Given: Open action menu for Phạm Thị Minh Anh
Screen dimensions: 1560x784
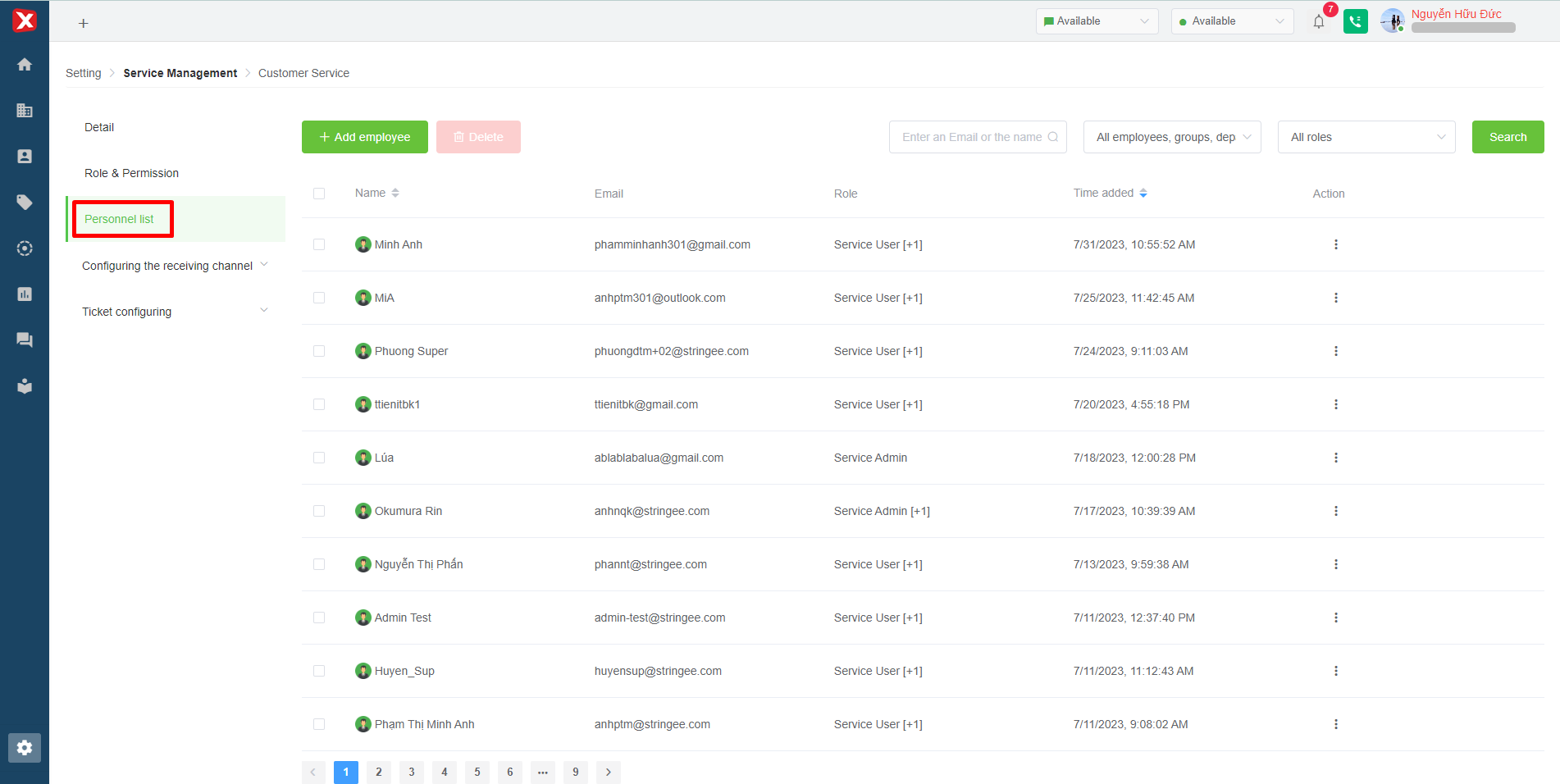Looking at the screenshot, I should 1336,724.
